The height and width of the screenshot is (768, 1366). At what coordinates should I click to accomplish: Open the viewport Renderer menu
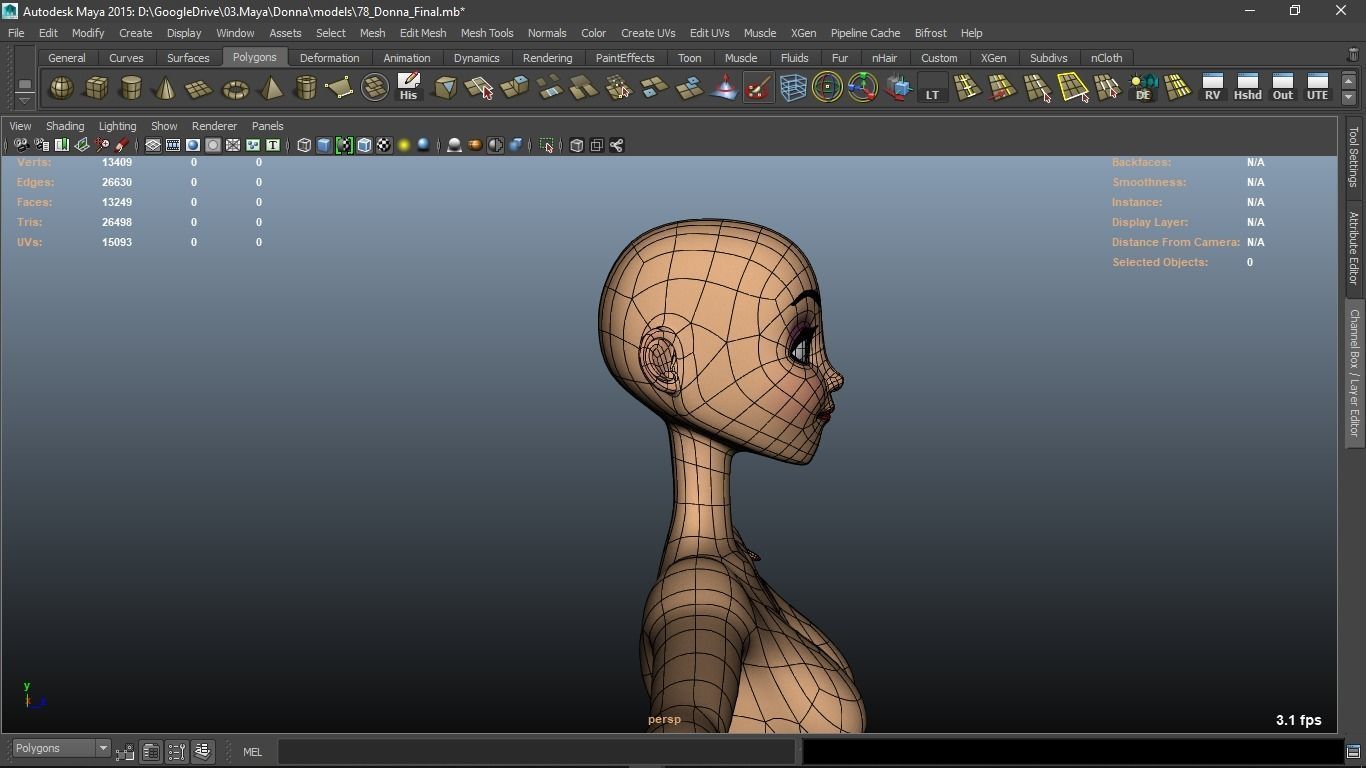[x=214, y=126]
